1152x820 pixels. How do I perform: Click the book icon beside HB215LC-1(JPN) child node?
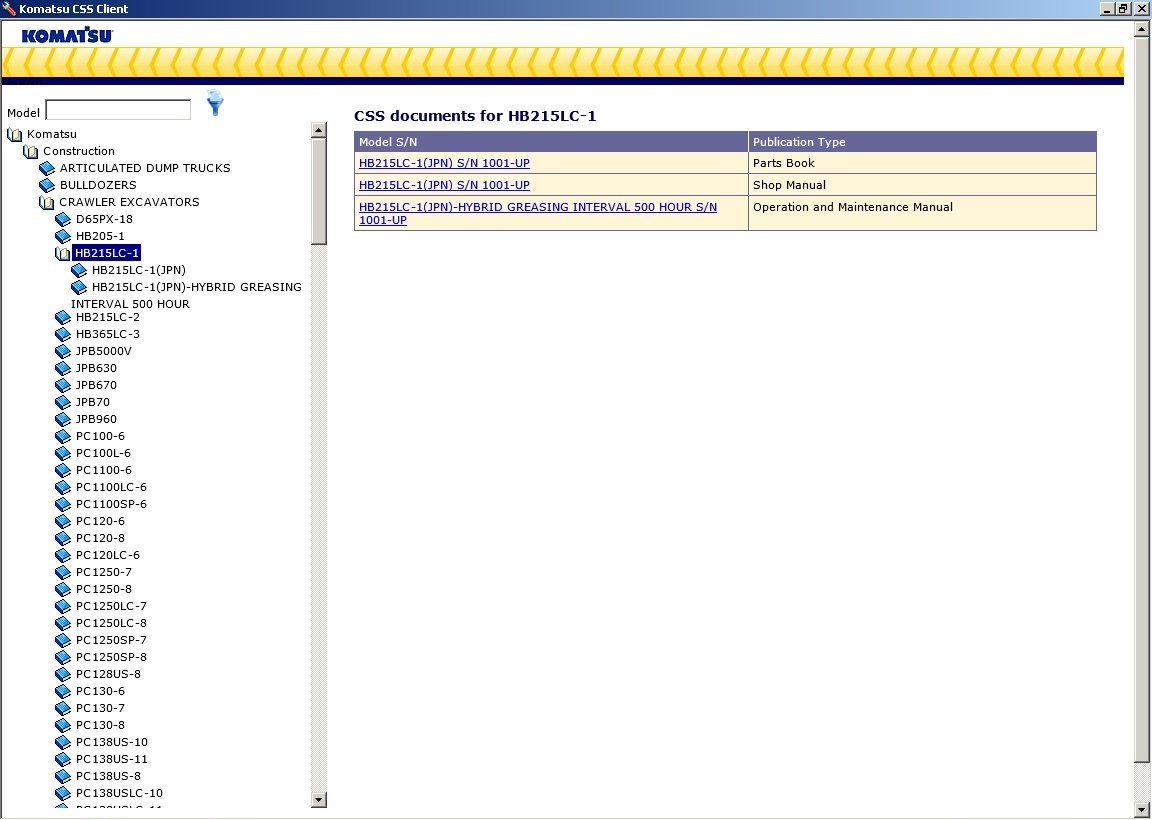(x=79, y=270)
